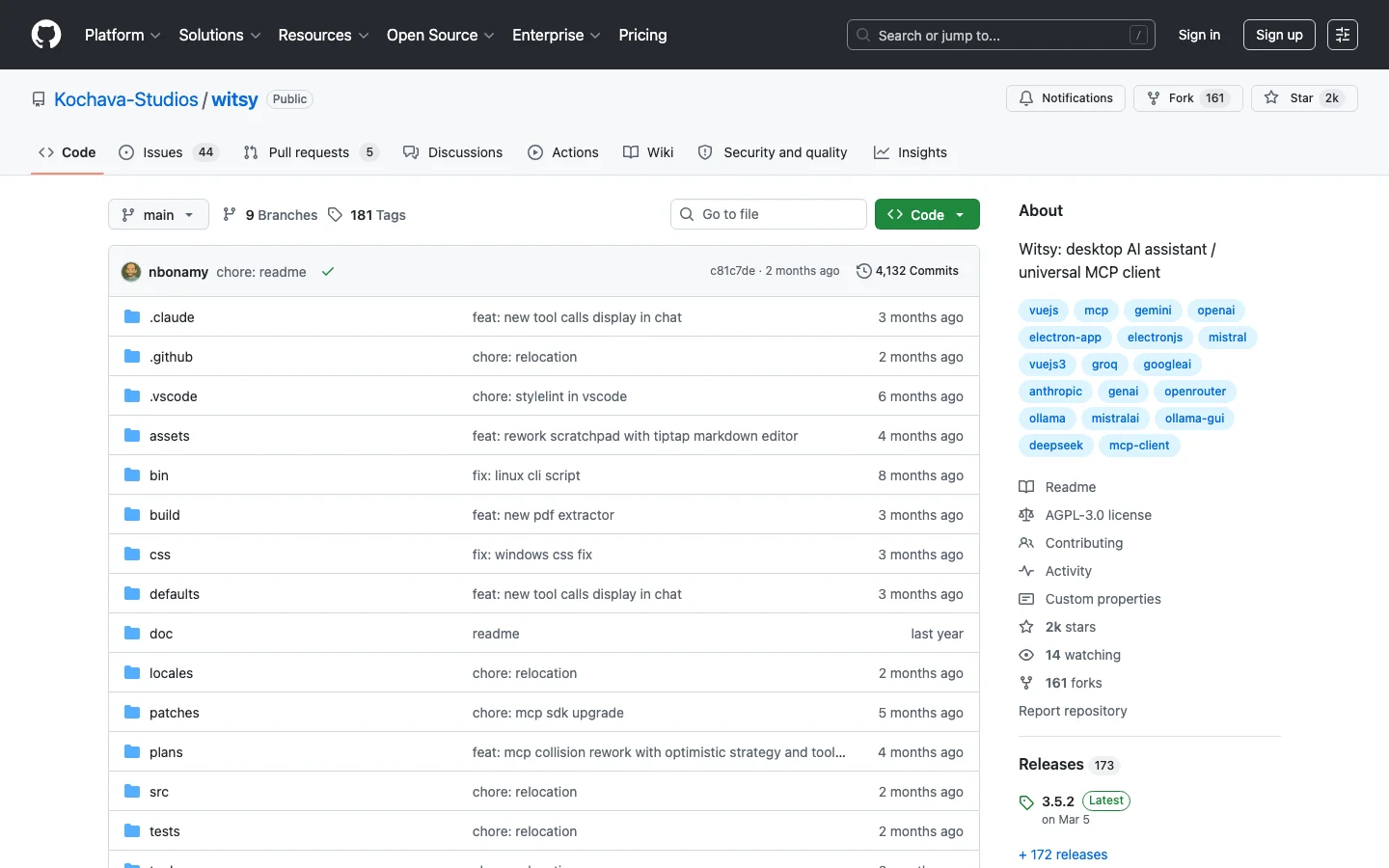Open the + 172 releases link
1389x868 pixels.
click(x=1063, y=854)
